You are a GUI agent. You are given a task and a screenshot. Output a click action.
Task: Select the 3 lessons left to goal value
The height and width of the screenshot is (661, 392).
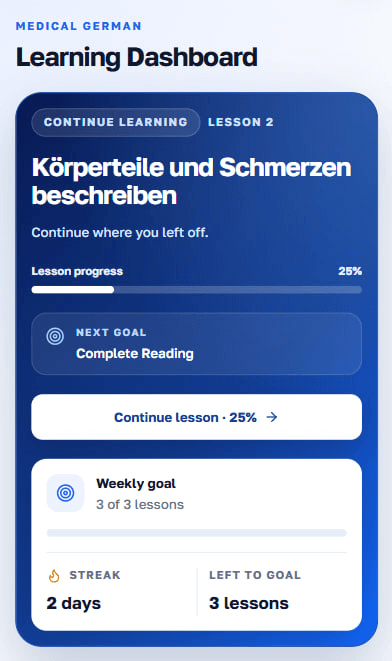pyautogui.click(x=249, y=603)
